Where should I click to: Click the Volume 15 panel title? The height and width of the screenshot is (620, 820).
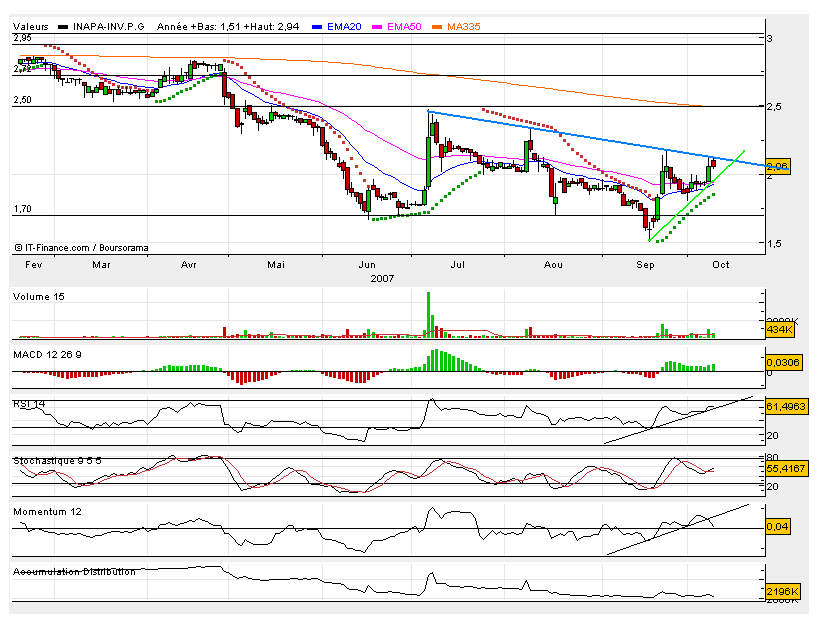(39, 297)
